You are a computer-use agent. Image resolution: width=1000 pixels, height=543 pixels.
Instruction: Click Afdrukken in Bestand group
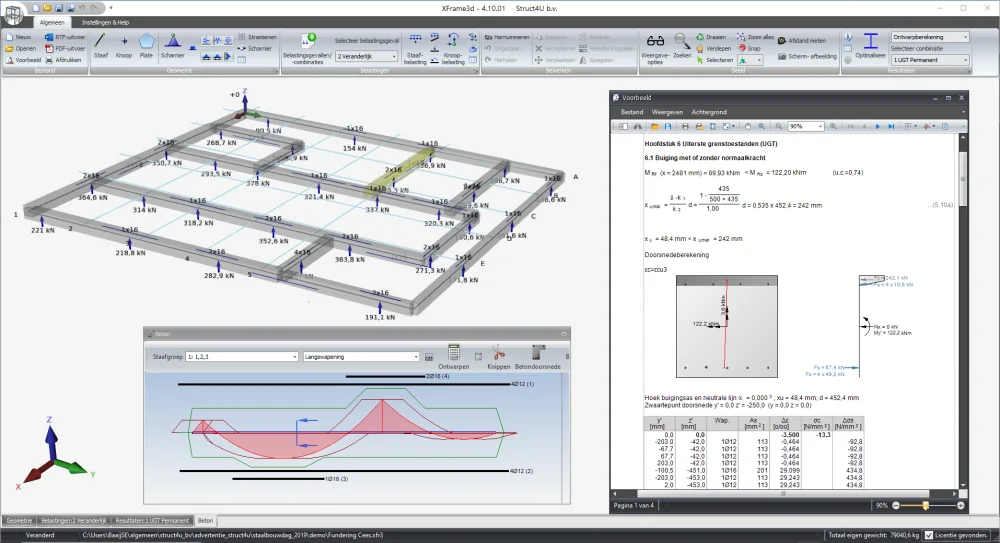63,60
